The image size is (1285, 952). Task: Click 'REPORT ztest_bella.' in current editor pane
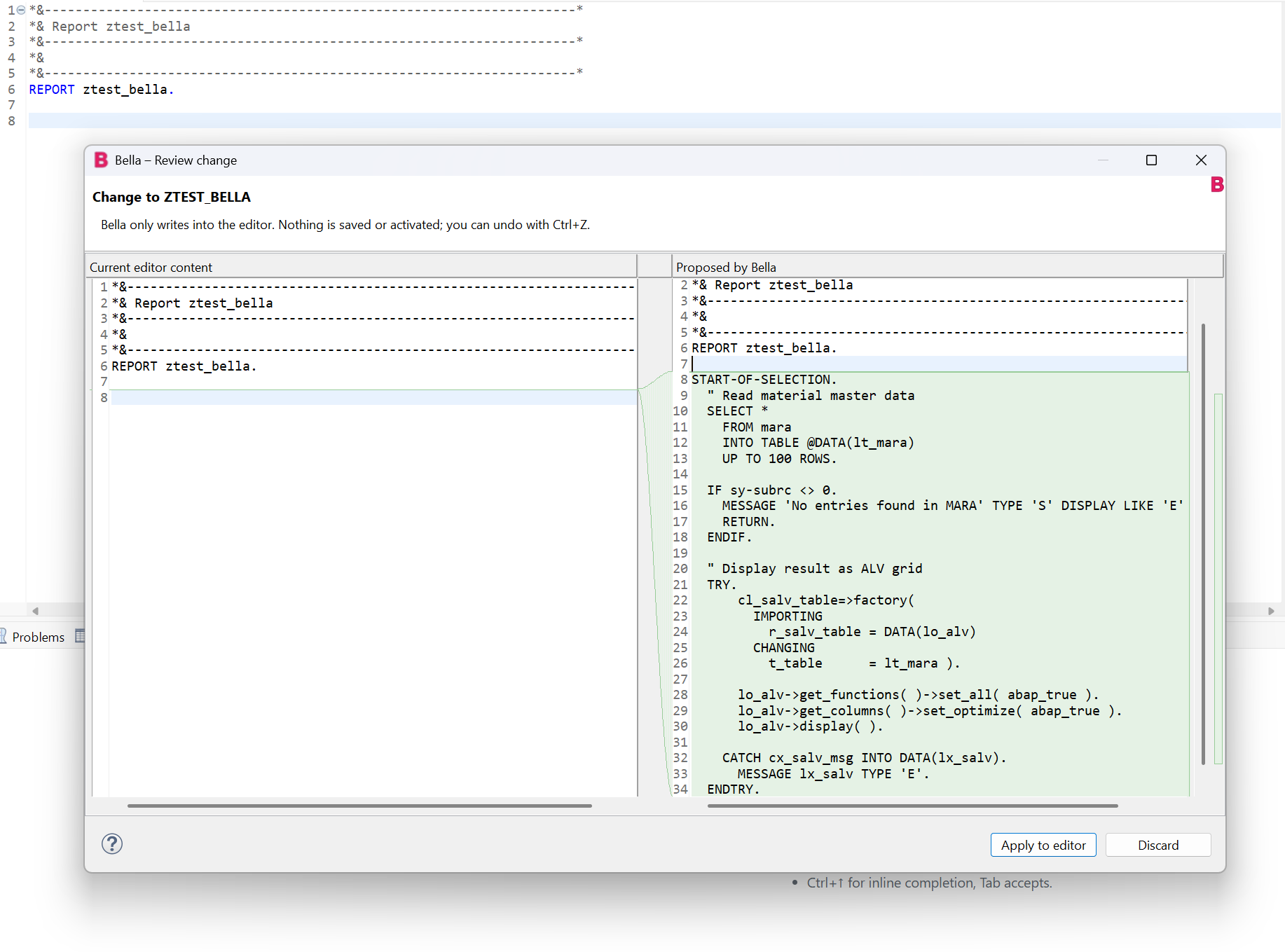pyautogui.click(x=184, y=366)
